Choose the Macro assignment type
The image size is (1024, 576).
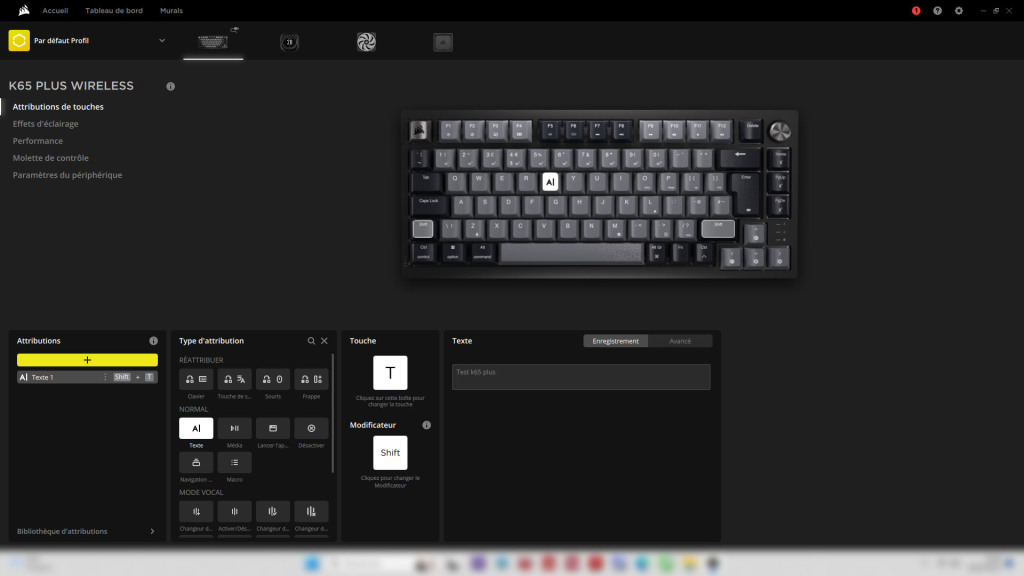(234, 462)
